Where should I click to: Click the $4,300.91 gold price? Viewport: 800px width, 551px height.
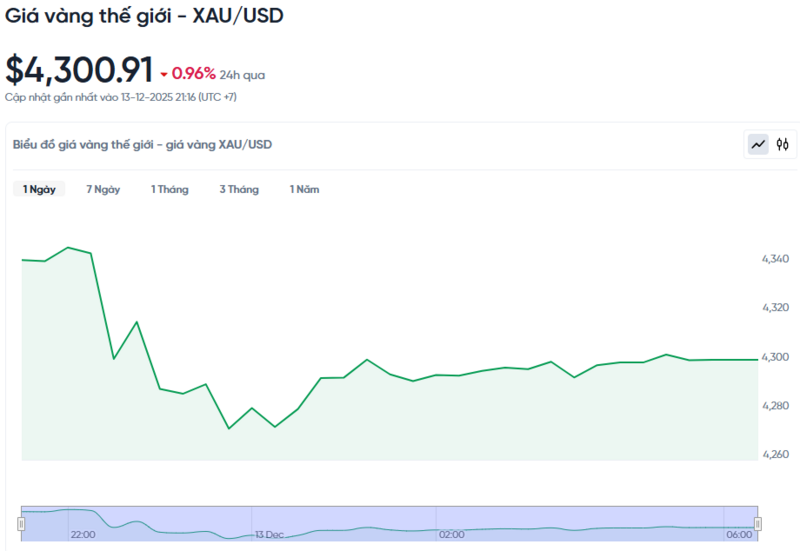(x=79, y=70)
